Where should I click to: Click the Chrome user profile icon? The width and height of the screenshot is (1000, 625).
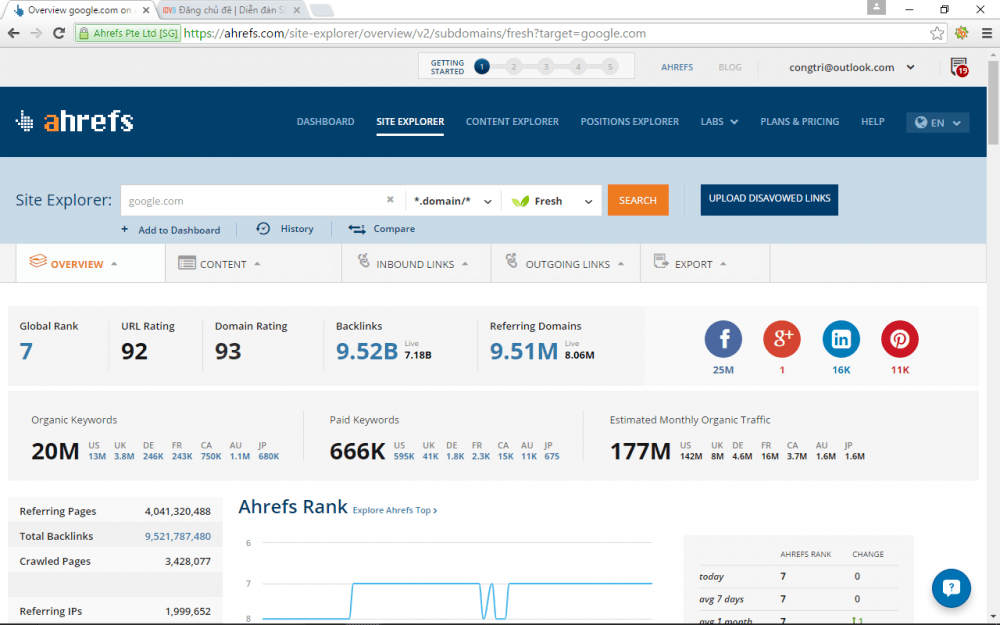[876, 8]
